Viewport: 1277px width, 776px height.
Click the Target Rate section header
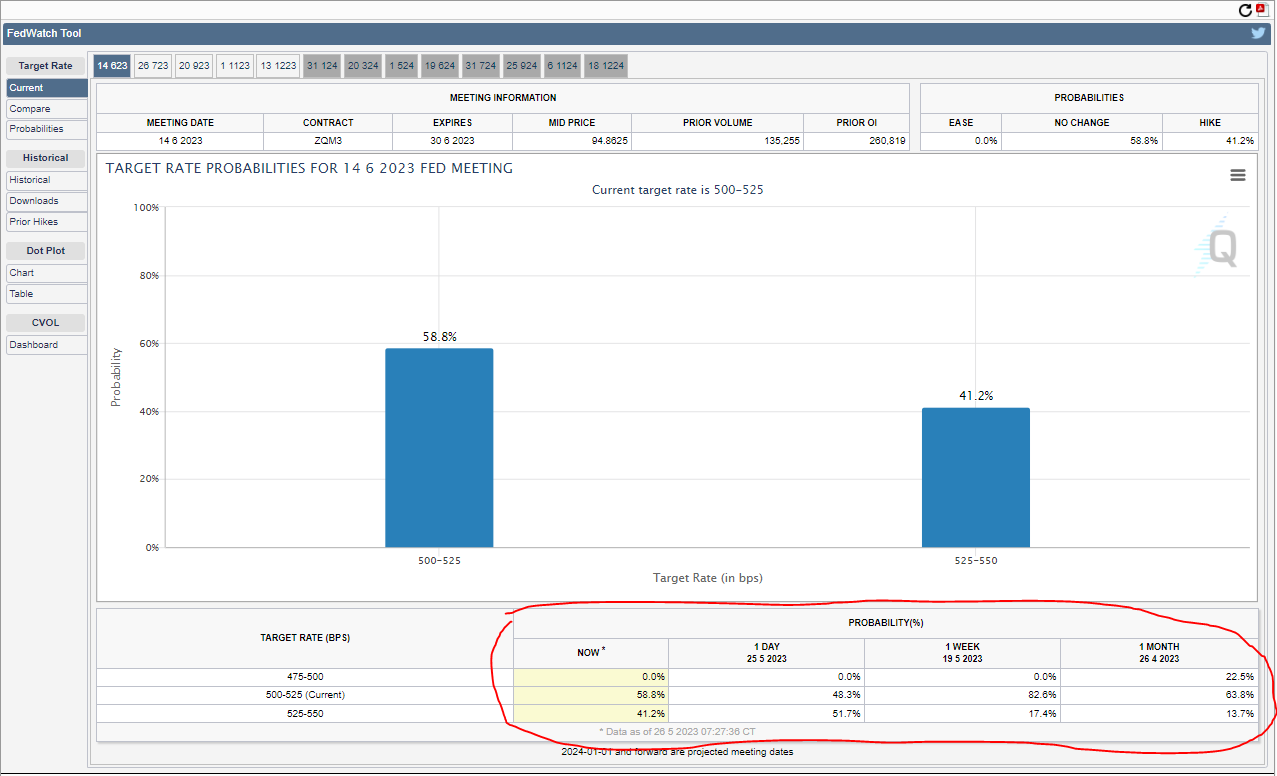[46, 66]
